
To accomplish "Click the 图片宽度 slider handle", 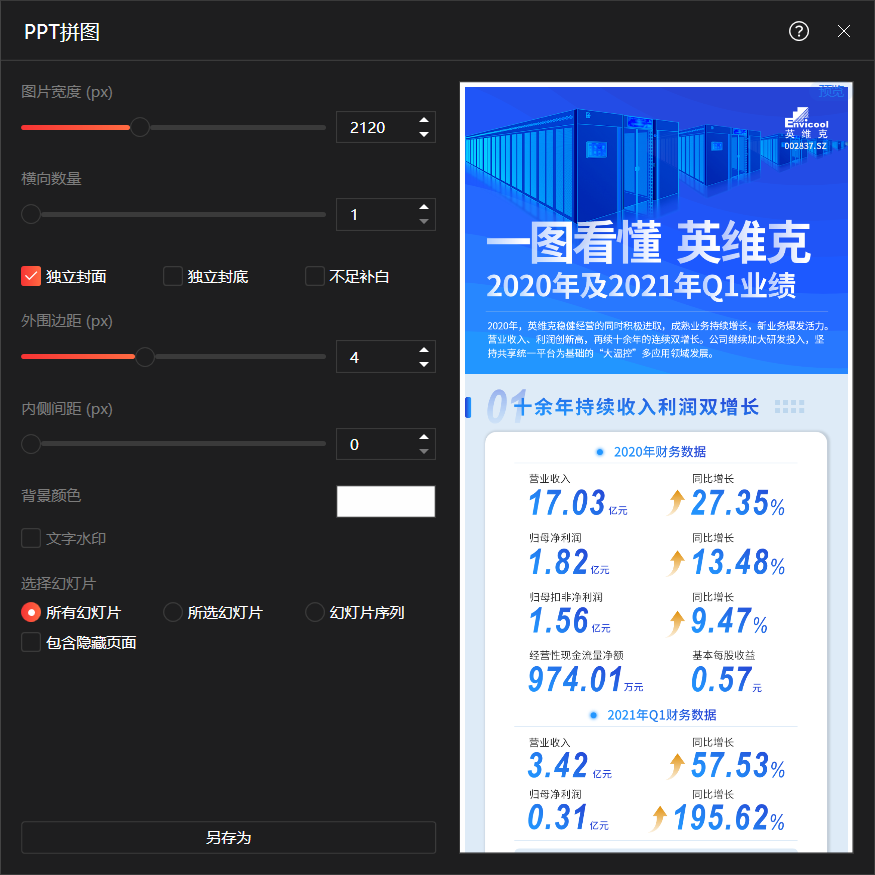I will pyautogui.click(x=140, y=127).
